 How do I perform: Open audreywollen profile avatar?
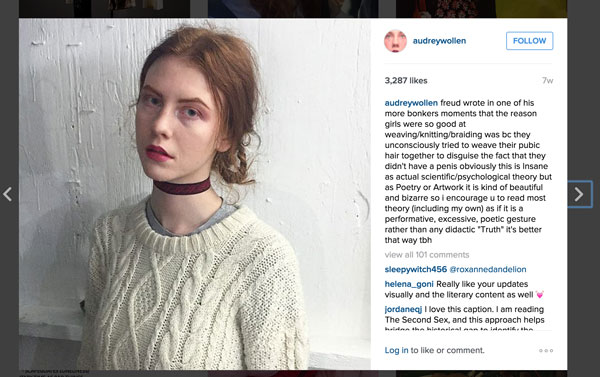coord(395,41)
